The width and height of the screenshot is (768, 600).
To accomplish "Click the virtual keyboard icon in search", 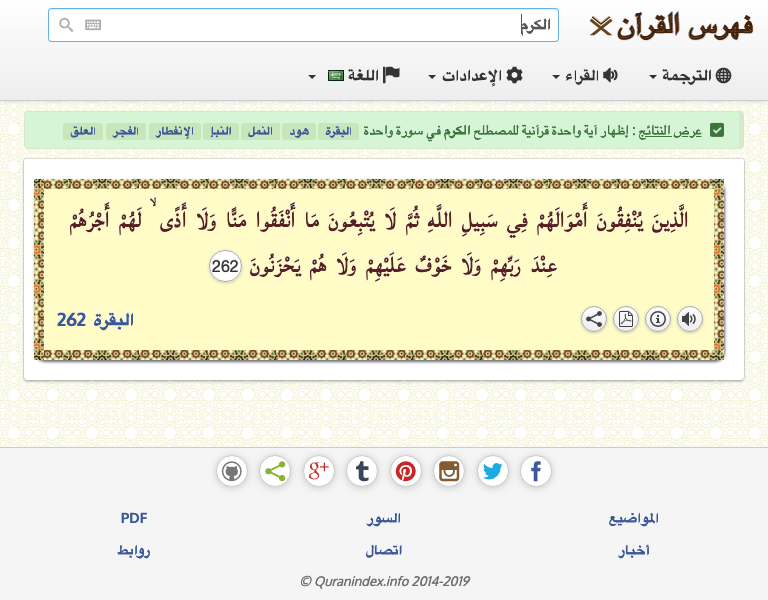I will pos(93,25).
